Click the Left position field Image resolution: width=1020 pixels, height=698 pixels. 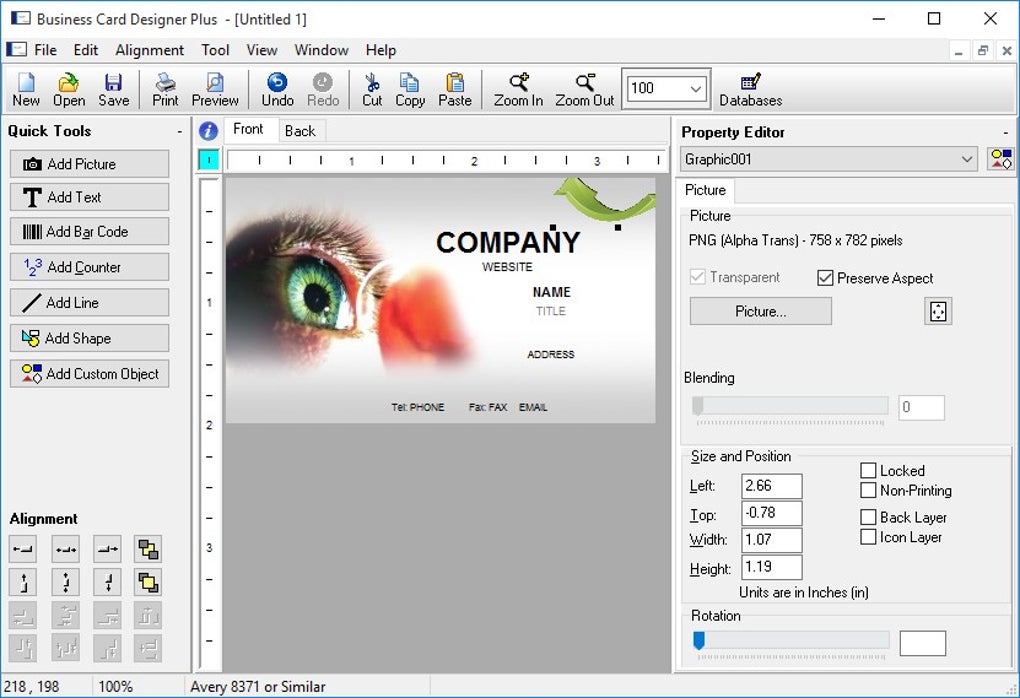(772, 486)
